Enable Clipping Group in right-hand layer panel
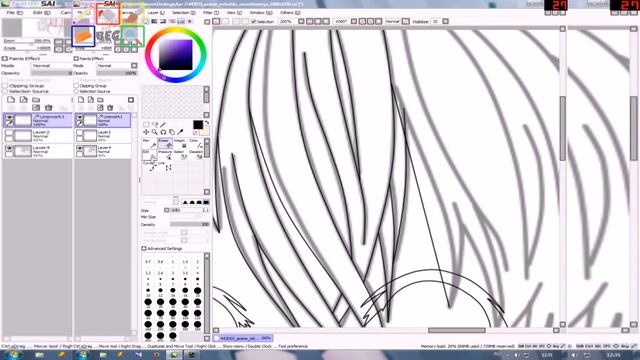The image size is (640, 360). pos(76,86)
